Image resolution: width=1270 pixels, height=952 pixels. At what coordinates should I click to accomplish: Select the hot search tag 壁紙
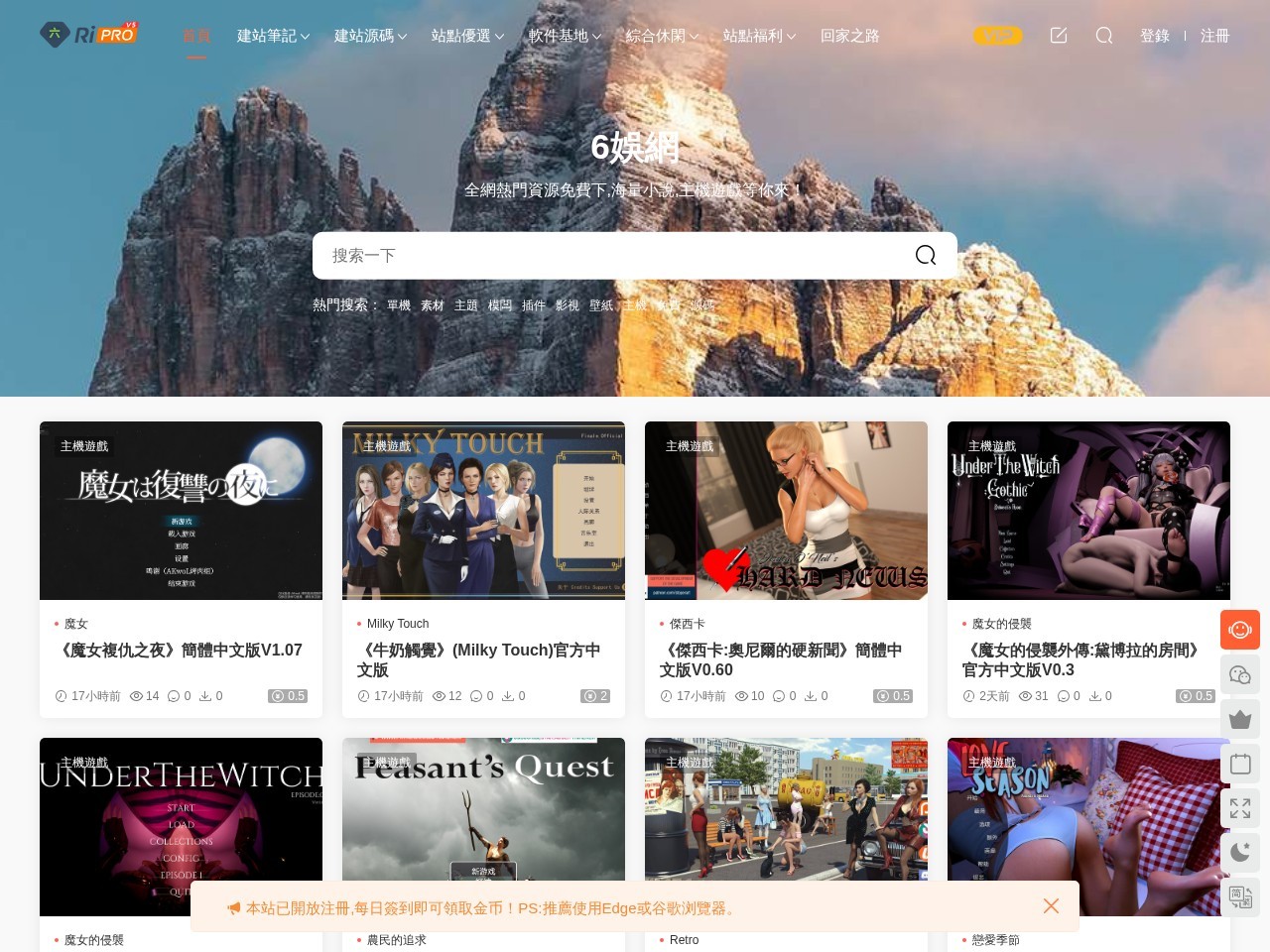[601, 305]
